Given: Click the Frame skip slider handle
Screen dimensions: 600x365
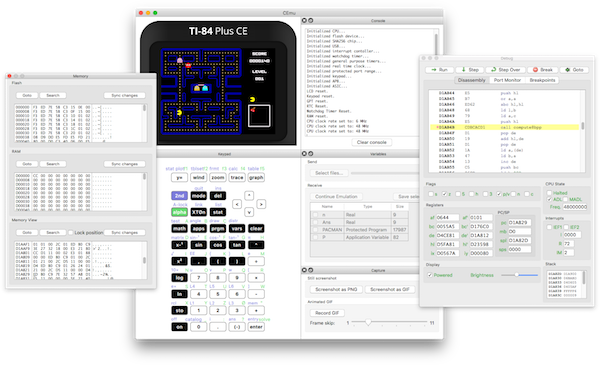Looking at the screenshot, I should tap(368, 323).
